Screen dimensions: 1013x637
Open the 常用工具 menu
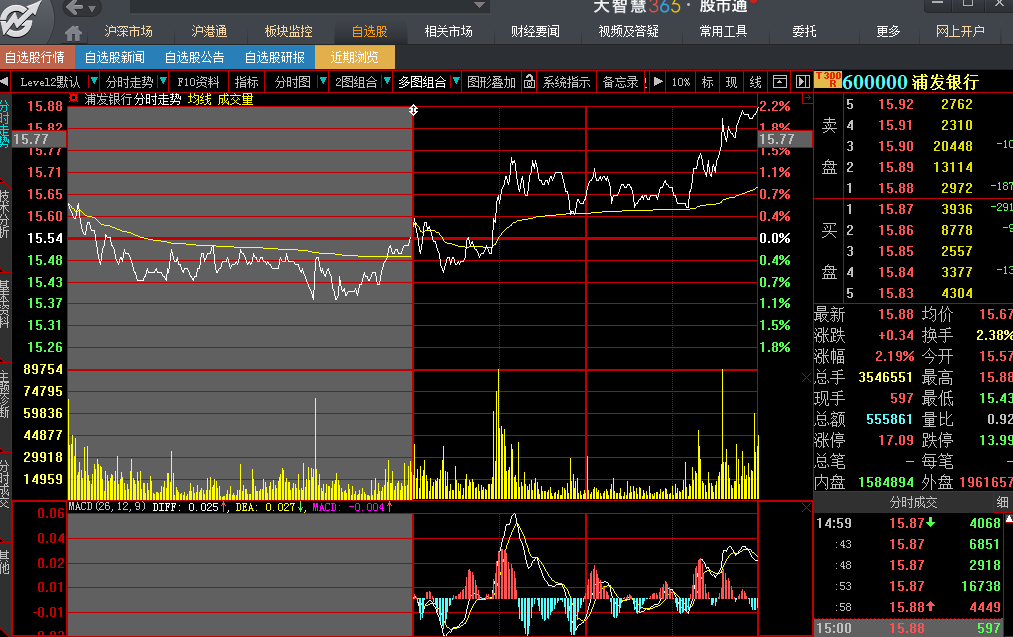pos(724,31)
